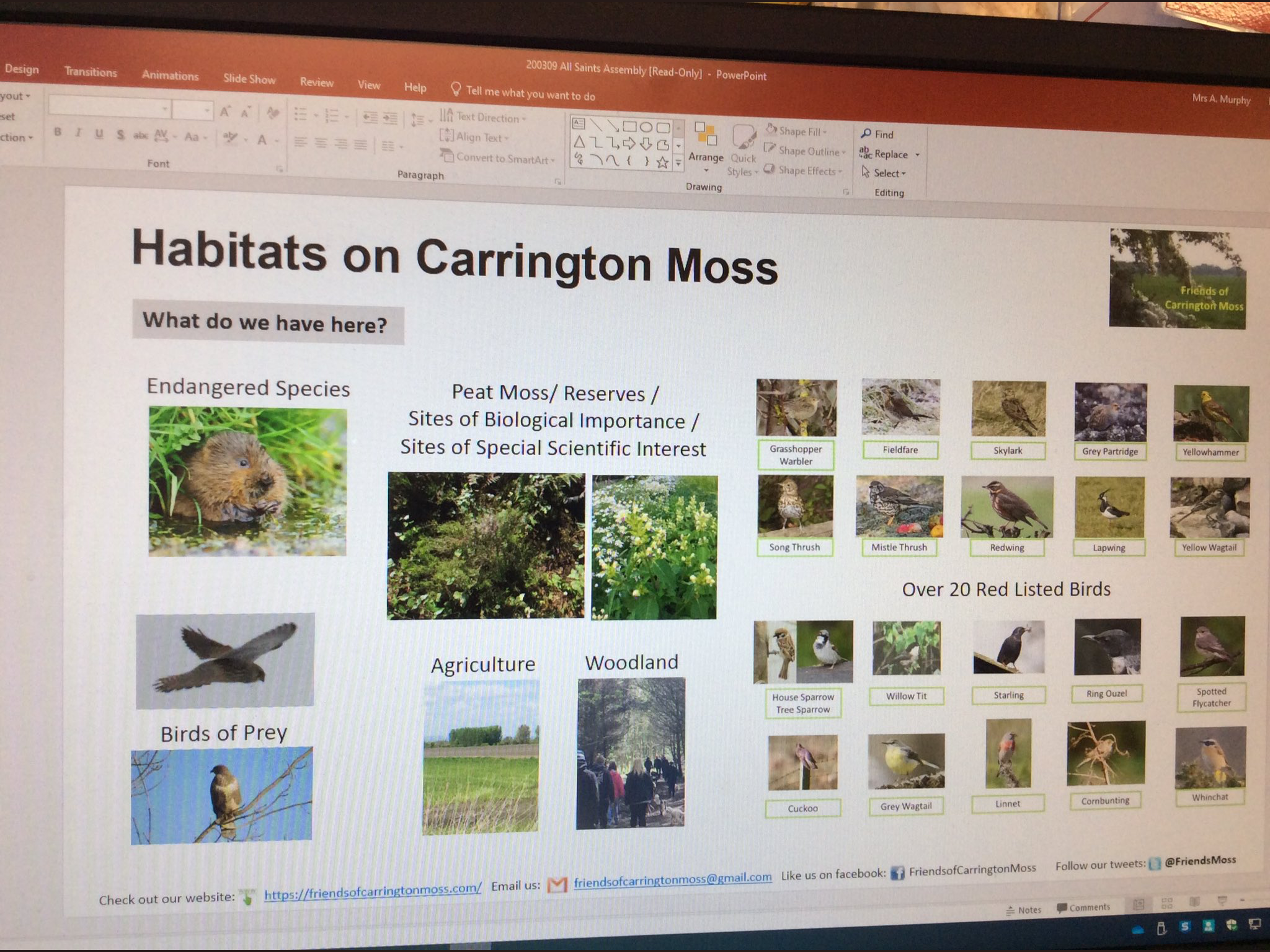Open the friendsofcarringtonmoss.com website link

(x=373, y=891)
